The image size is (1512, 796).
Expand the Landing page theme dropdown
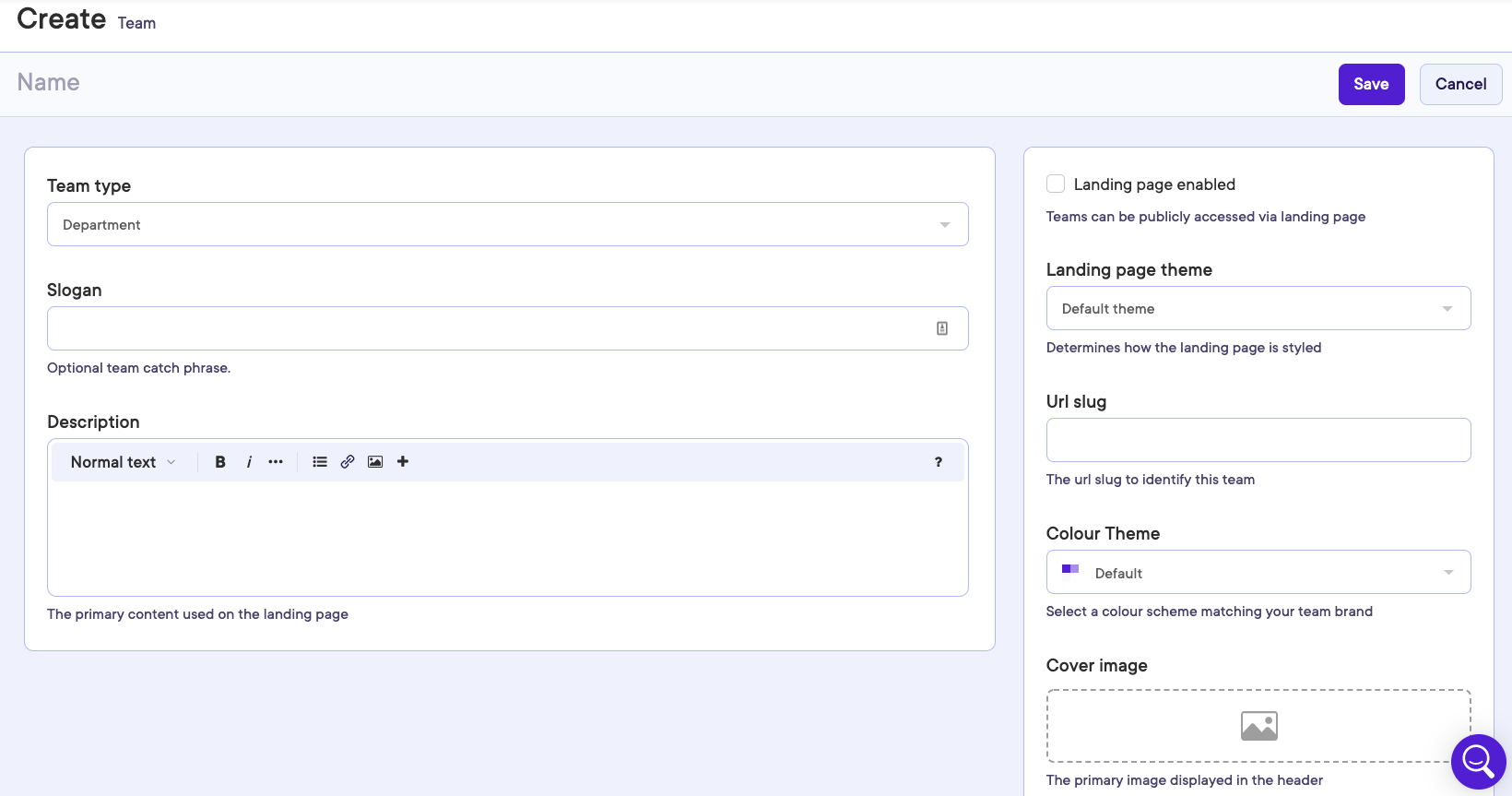coord(1258,308)
